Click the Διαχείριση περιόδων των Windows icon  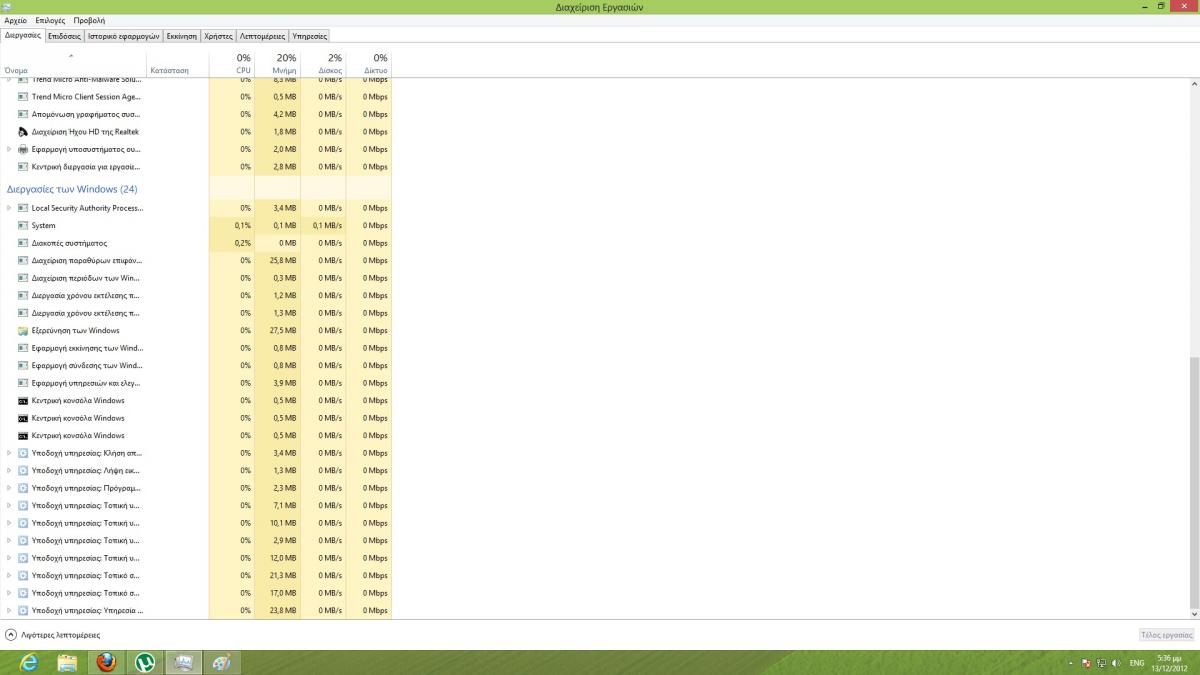click(23, 278)
